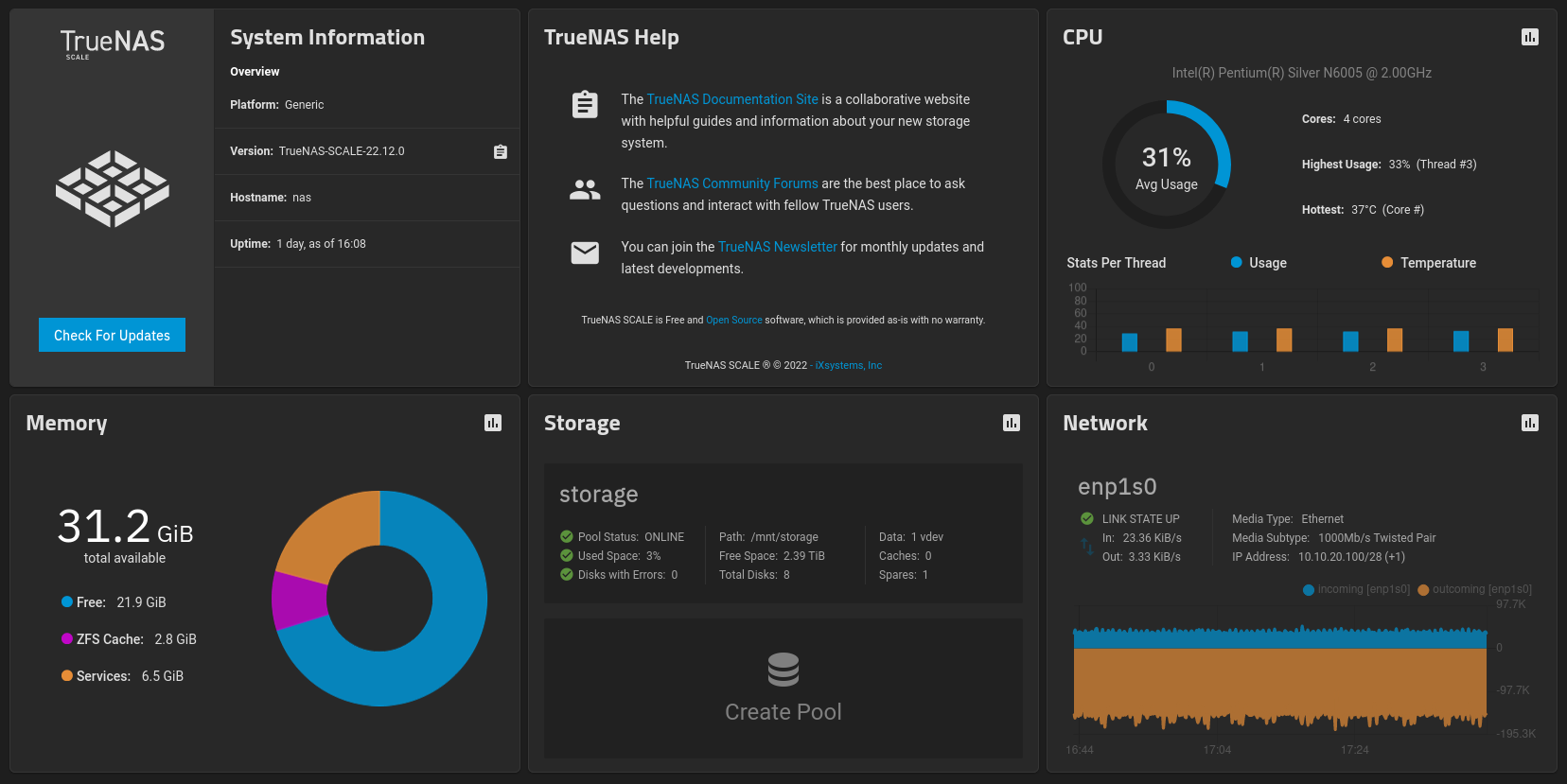Click the enp1s0 interface name

1118,486
